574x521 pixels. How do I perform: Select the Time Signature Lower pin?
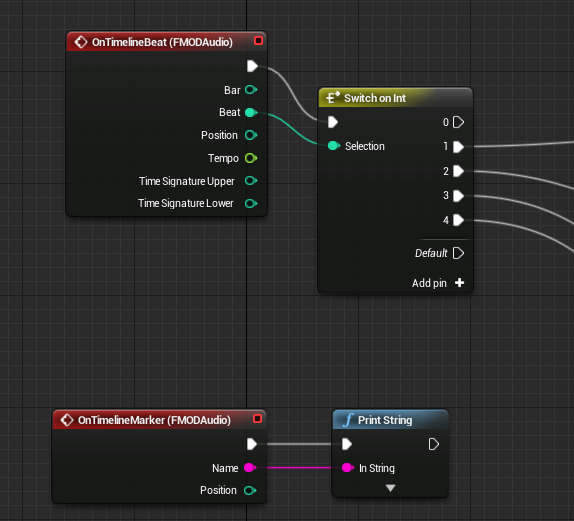coord(251,204)
